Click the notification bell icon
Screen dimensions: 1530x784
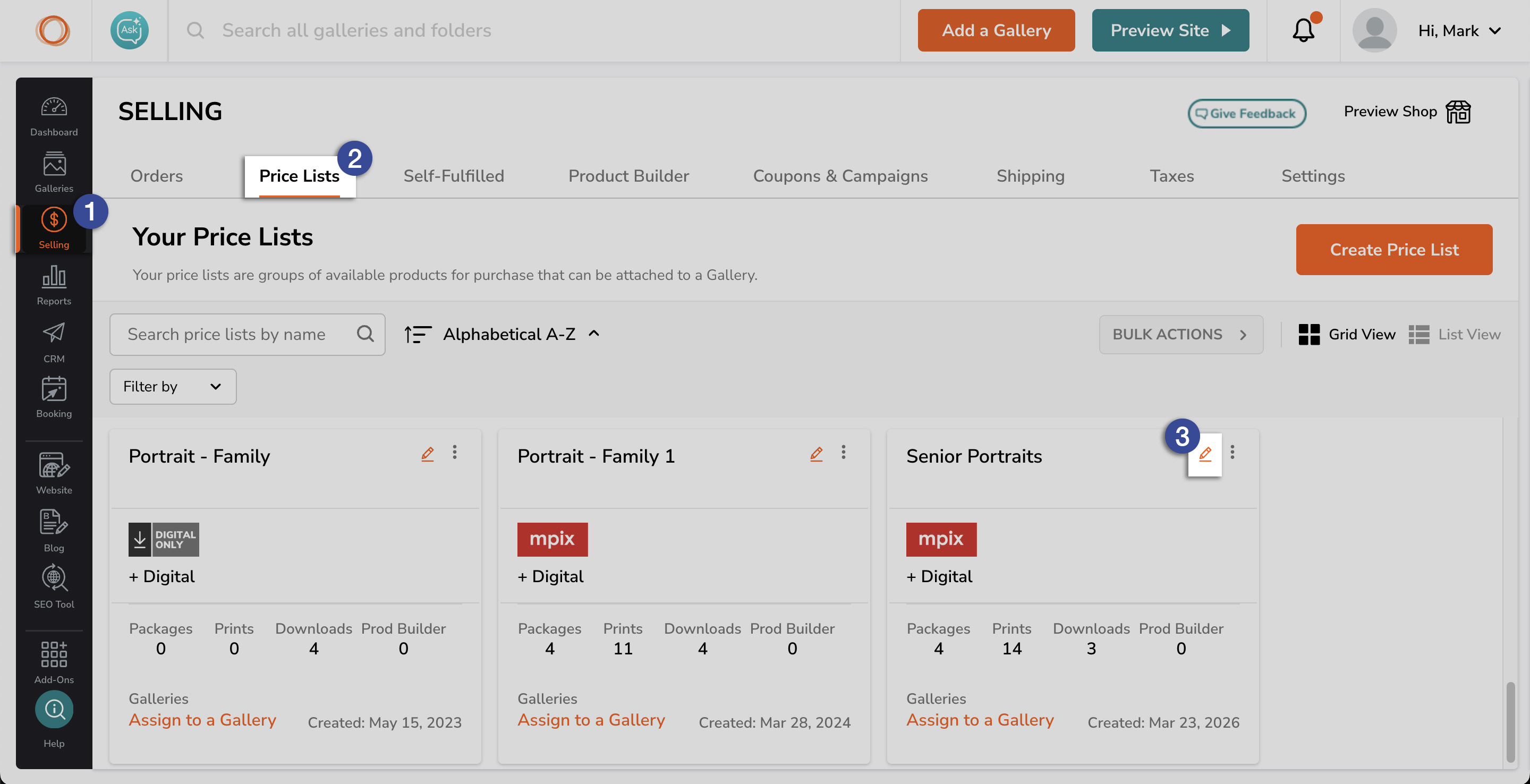1303,30
